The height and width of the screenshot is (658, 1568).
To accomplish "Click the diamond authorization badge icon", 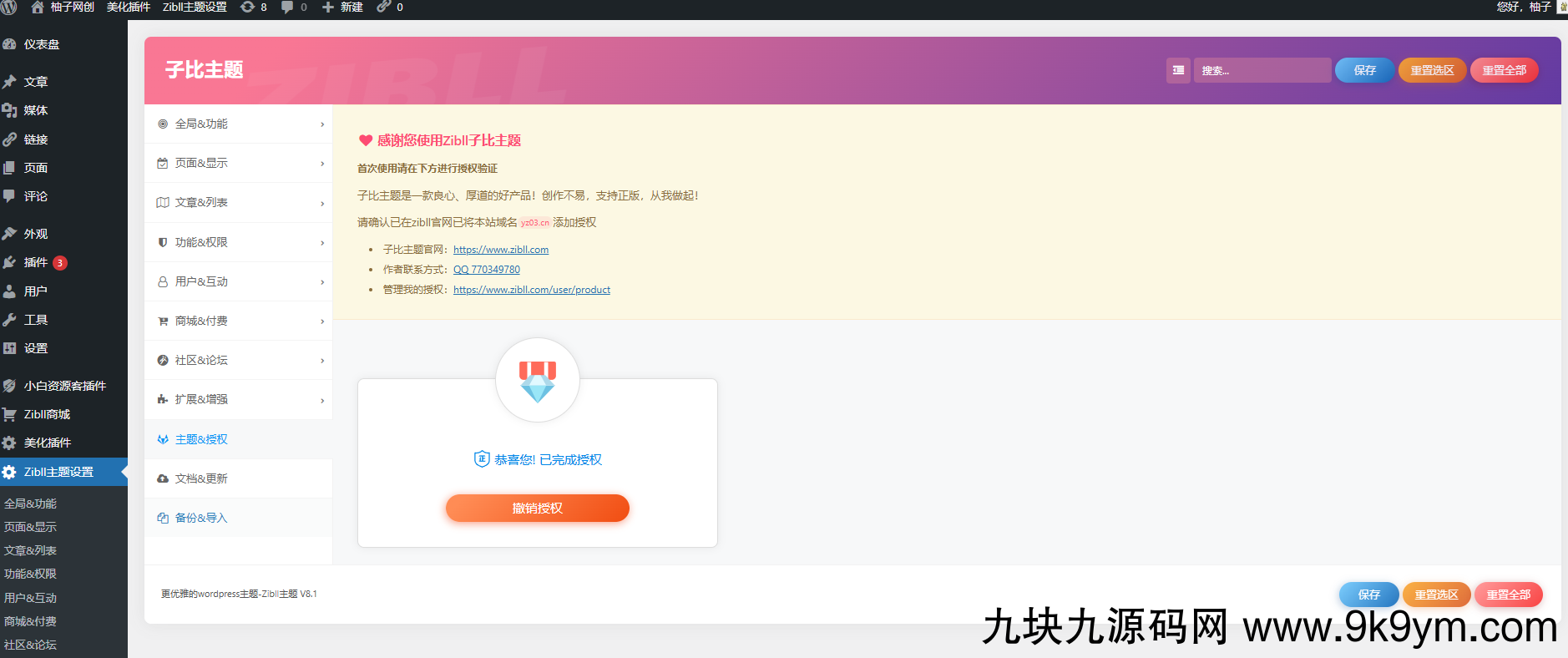I will pos(538,381).
